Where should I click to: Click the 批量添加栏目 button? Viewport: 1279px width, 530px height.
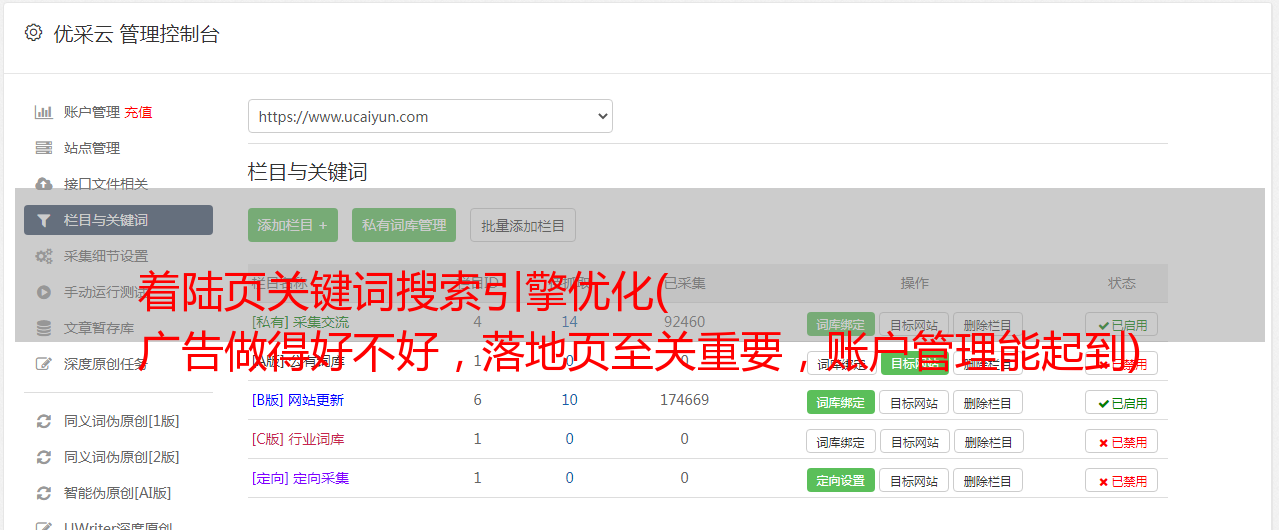(523, 225)
